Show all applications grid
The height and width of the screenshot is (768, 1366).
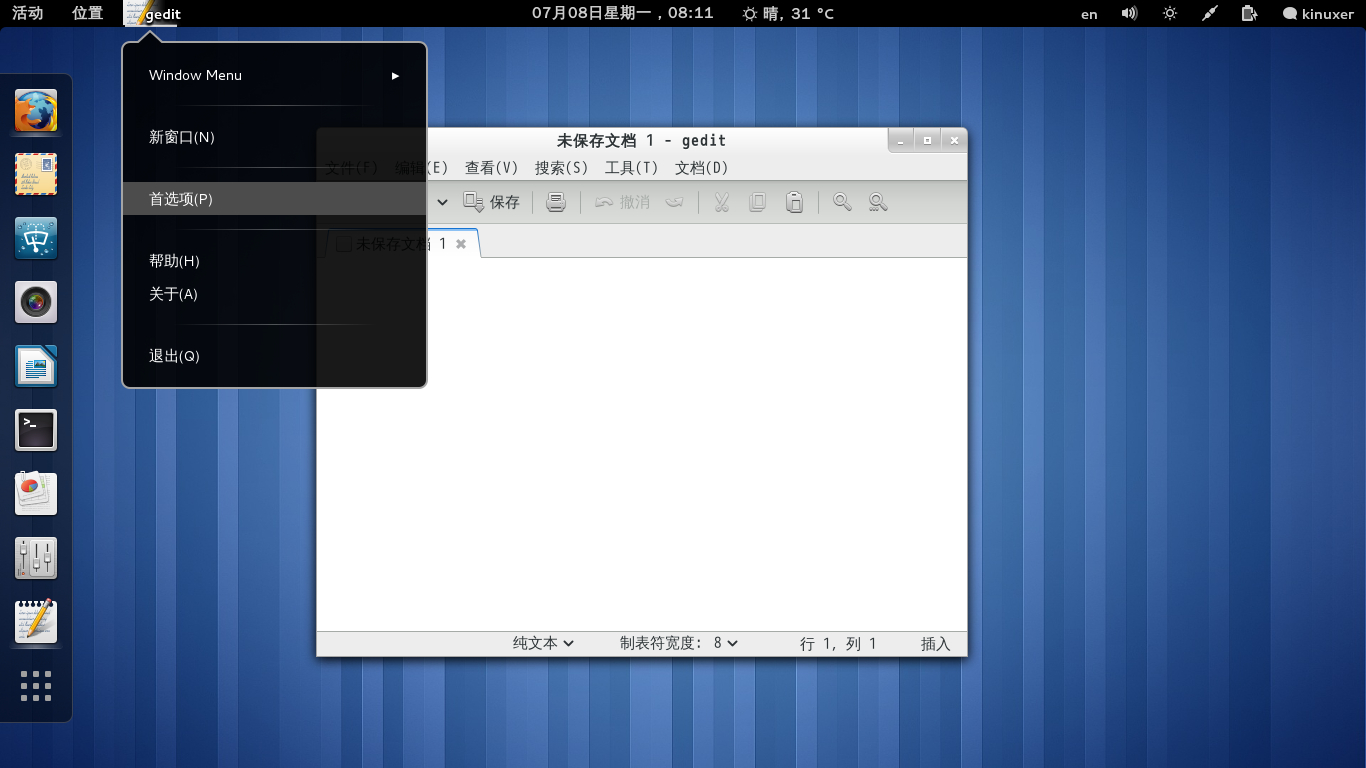[x=36, y=686]
